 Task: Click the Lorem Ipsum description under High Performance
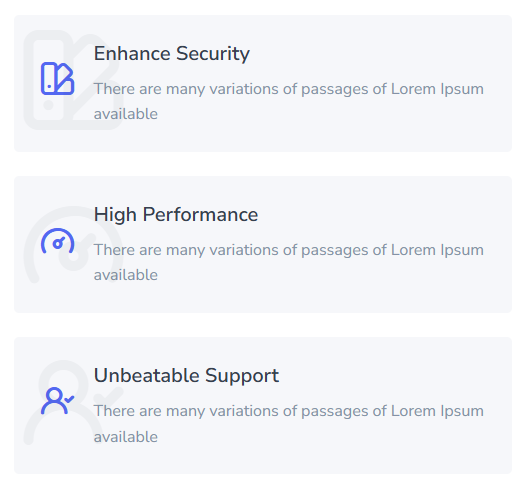[x=289, y=262]
